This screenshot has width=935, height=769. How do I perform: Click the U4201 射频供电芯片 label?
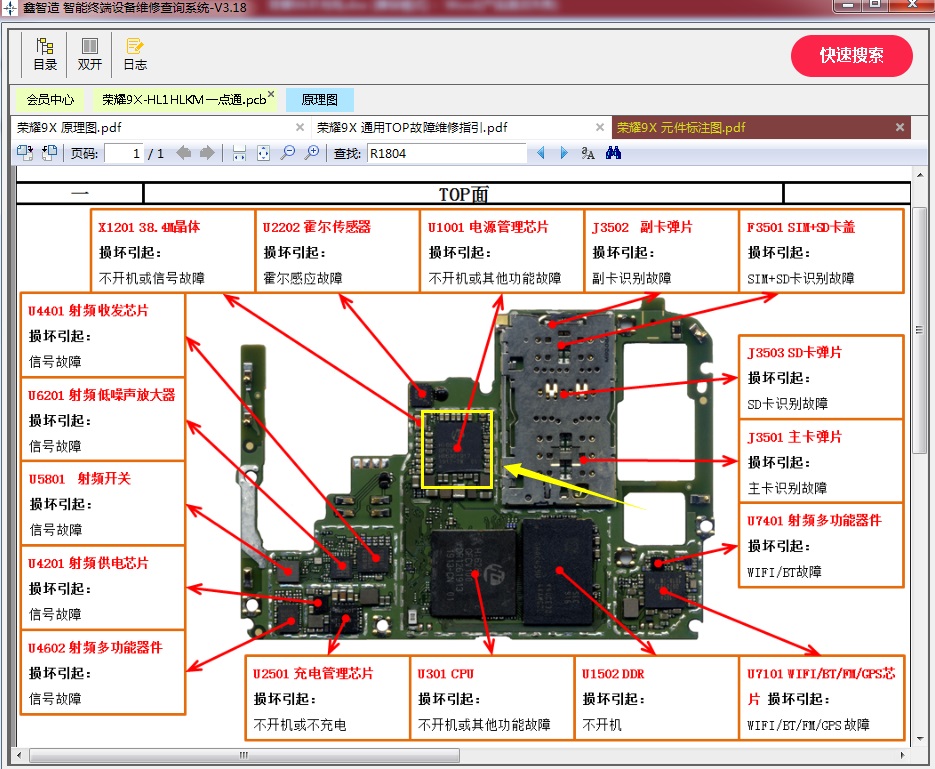click(88, 563)
